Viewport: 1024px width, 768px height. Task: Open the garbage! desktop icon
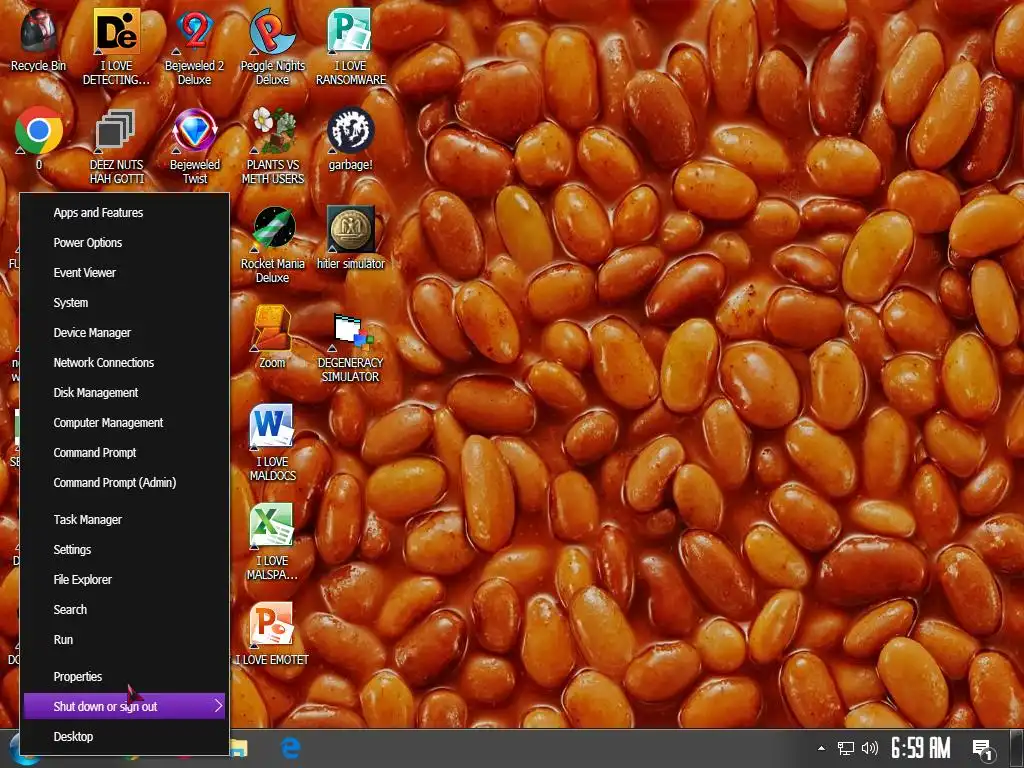pos(351,138)
